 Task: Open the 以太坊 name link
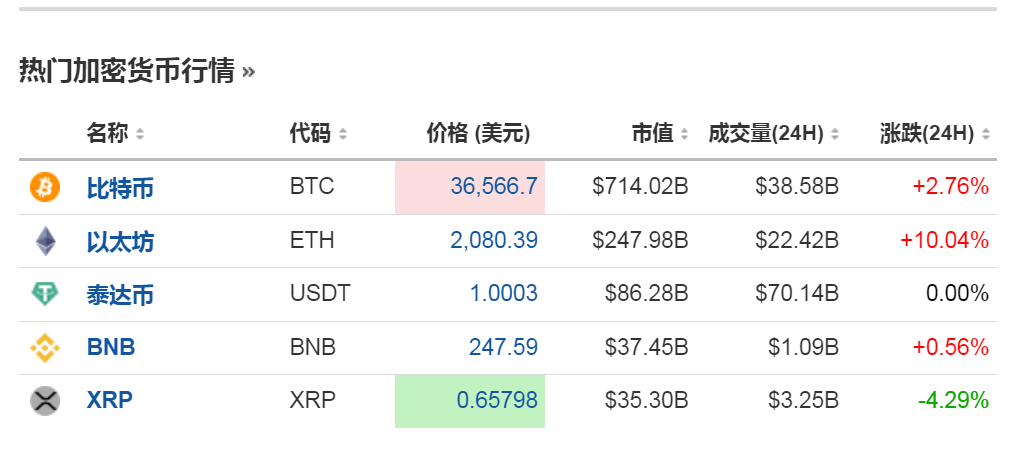coord(120,241)
